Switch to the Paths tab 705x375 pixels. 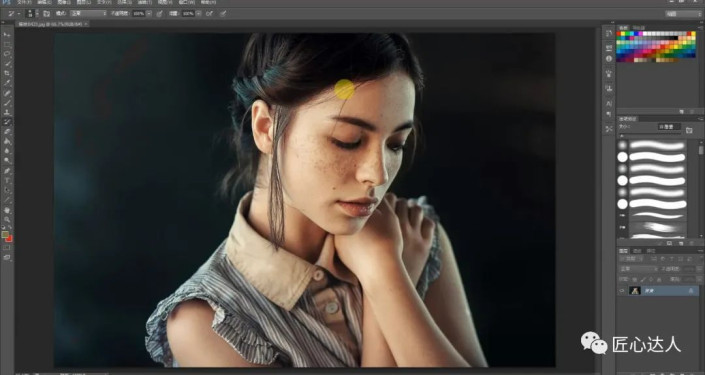pyautogui.click(x=651, y=251)
